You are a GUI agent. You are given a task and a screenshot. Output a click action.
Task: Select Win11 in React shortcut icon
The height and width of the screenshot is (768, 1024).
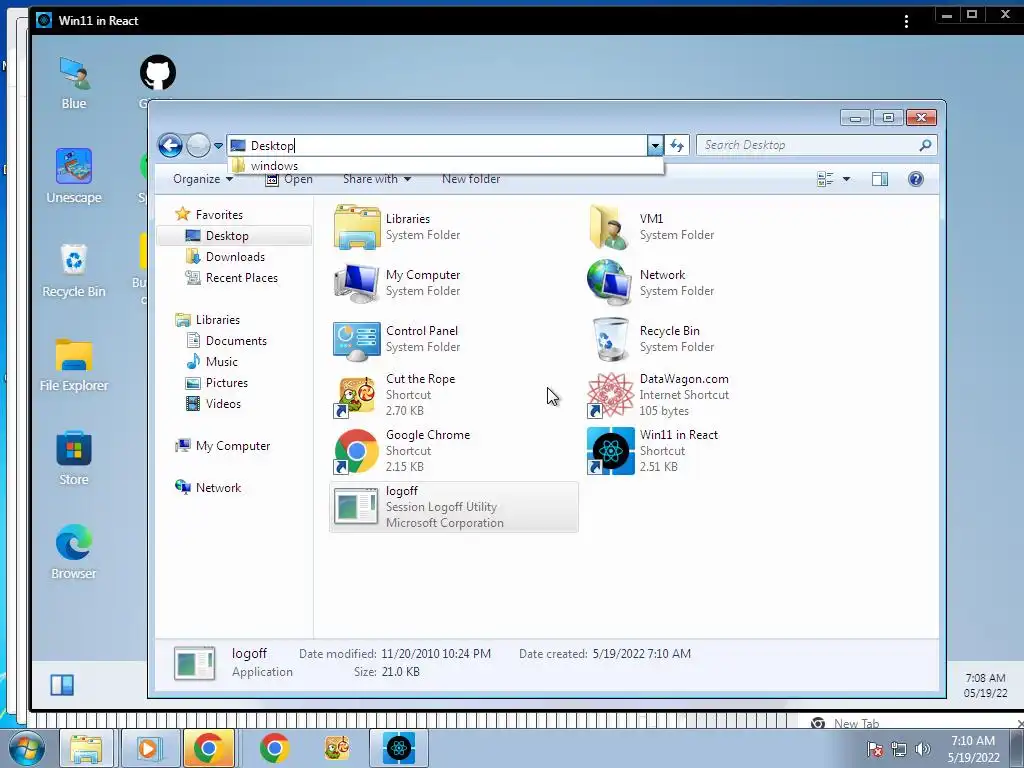(610, 451)
